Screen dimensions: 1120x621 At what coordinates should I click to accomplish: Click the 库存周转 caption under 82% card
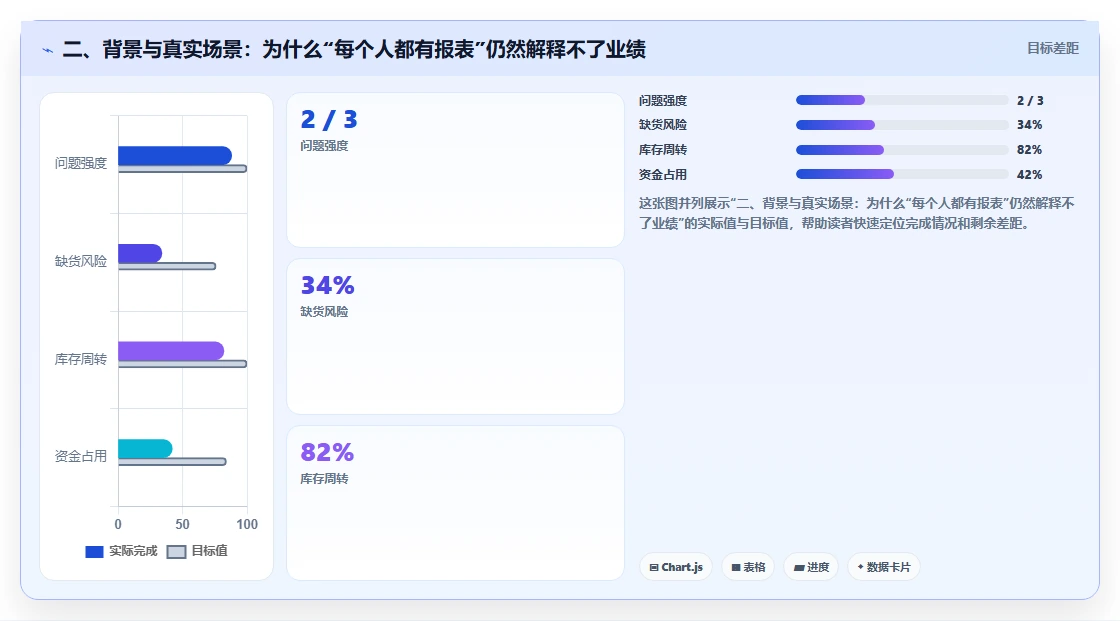point(324,479)
